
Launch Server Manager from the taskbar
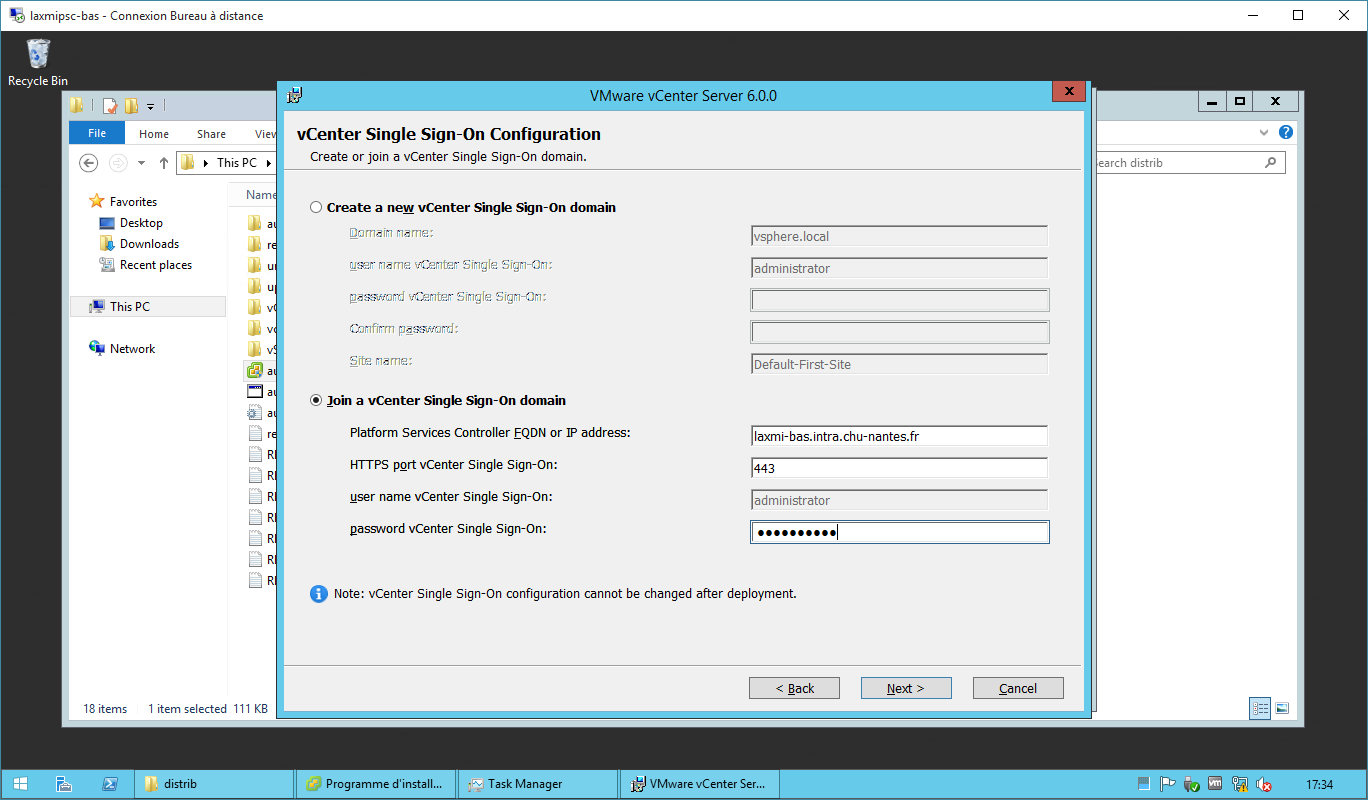(x=64, y=784)
